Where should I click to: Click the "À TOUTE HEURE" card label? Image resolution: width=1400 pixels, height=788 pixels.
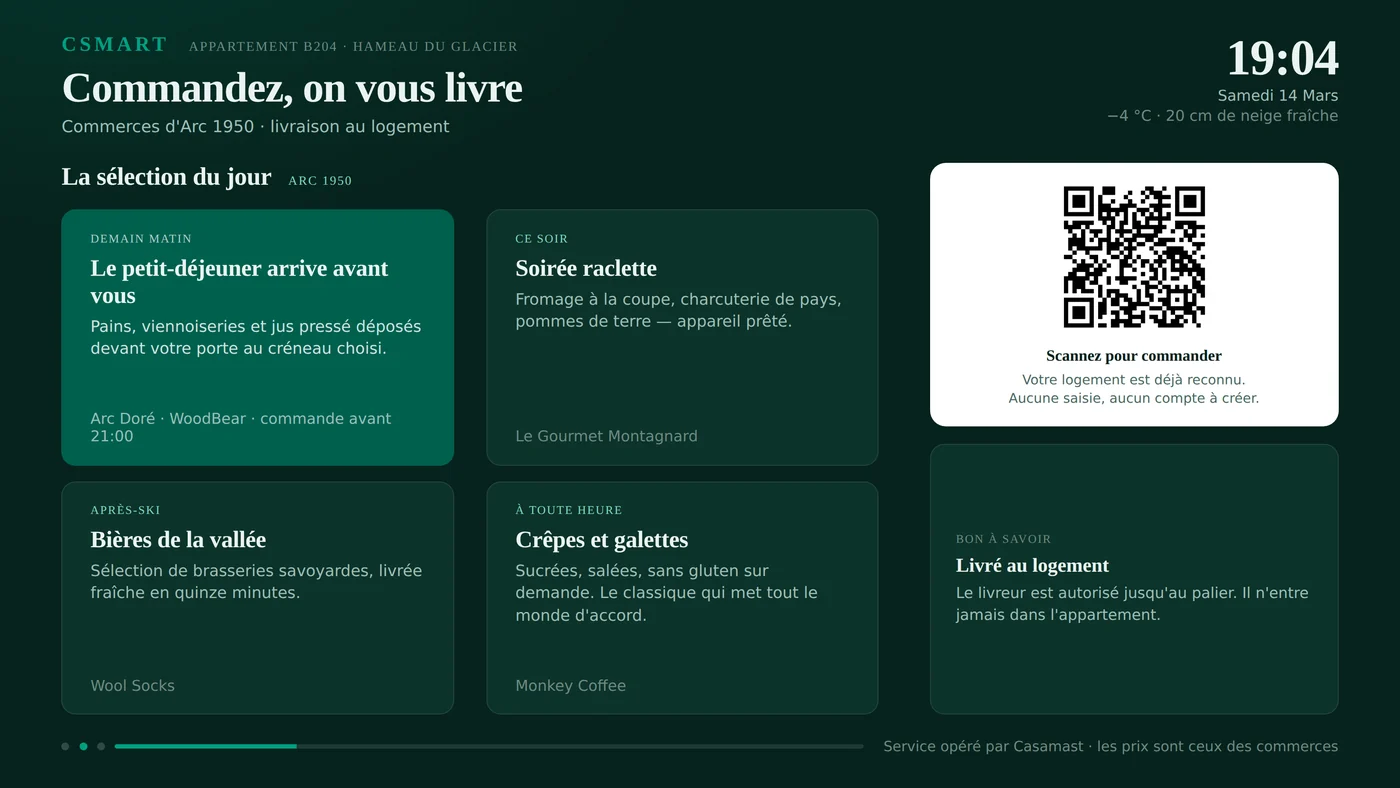coord(569,510)
